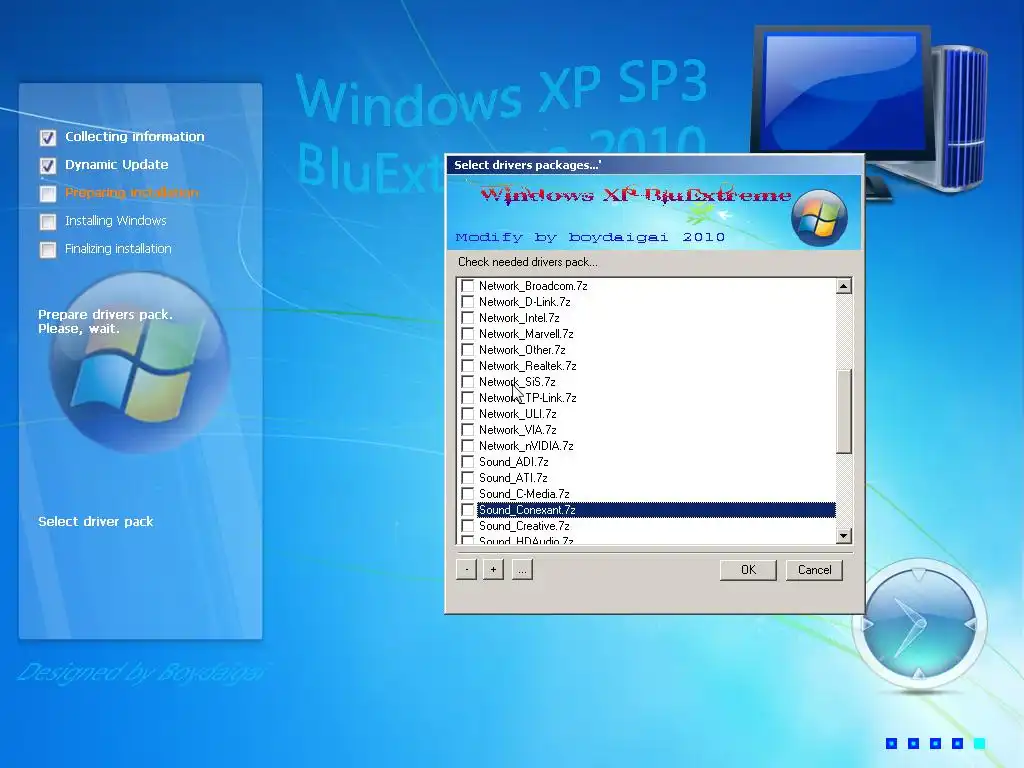Tick the Network_TP-Link.7z checkbox
Image resolution: width=1024 pixels, height=768 pixels.
coord(468,398)
